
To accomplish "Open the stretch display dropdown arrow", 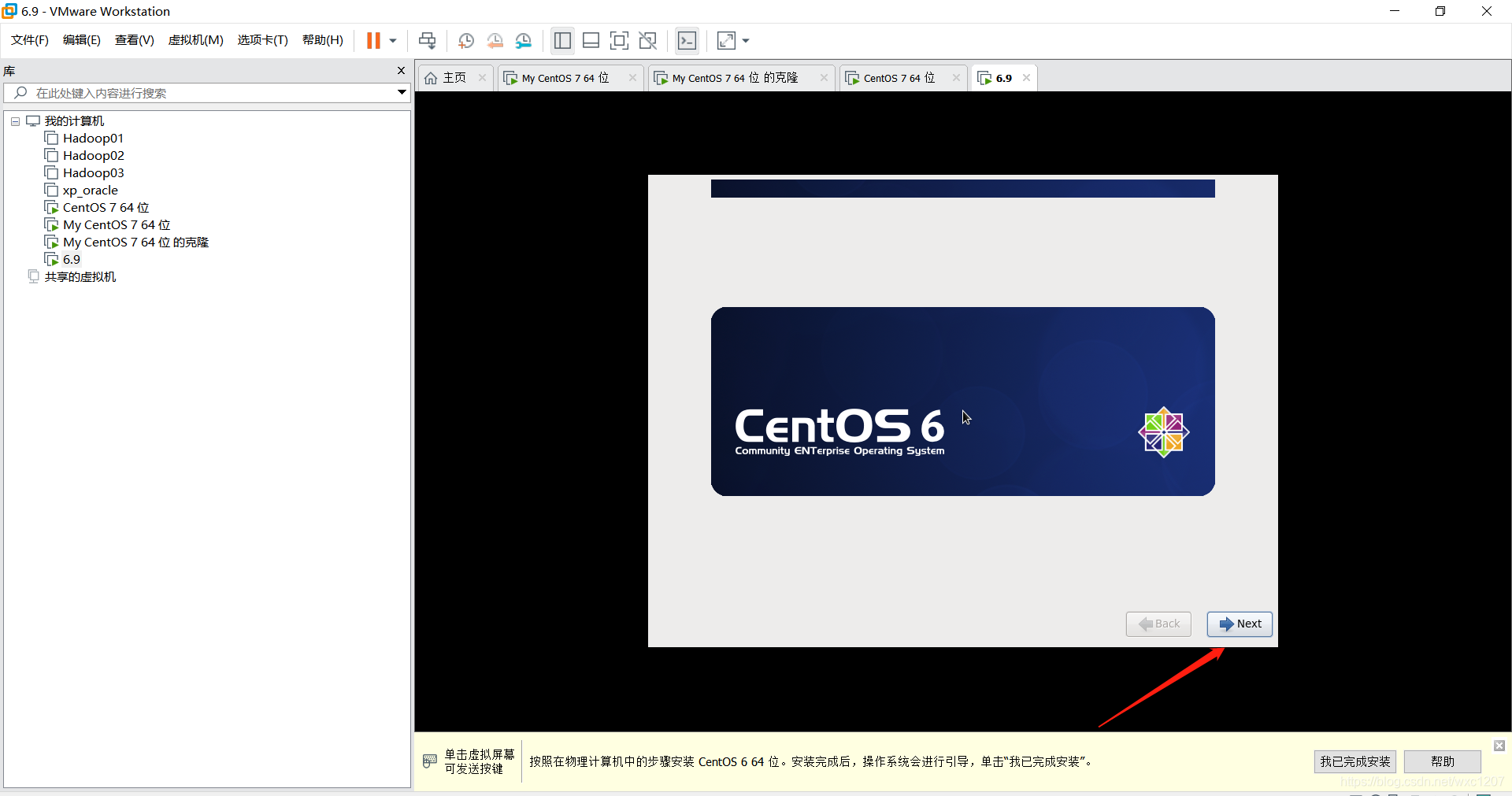I will 746,40.
